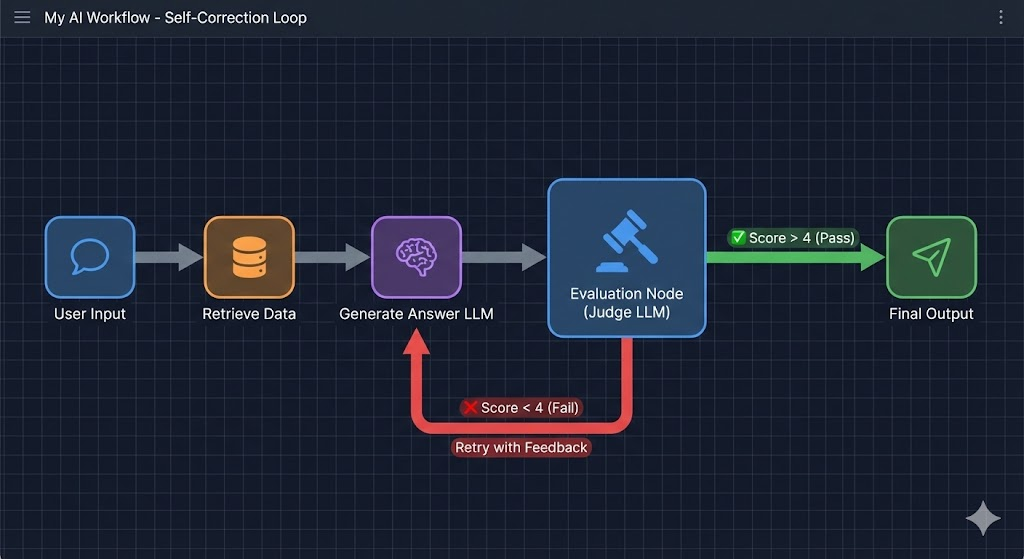The width and height of the screenshot is (1024, 559).
Task: Click the 'Generate Answer LLM' text label
Action: (x=416, y=314)
